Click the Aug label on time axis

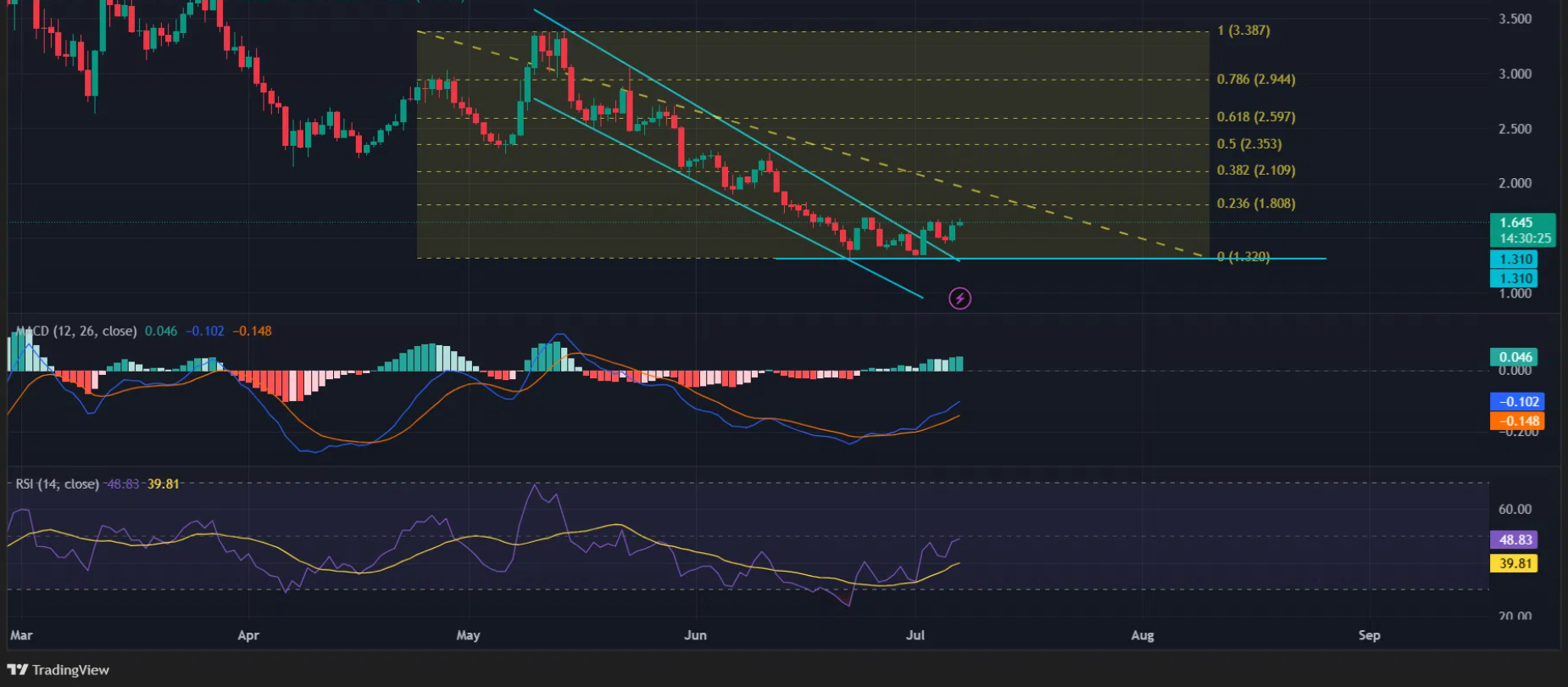(1142, 635)
